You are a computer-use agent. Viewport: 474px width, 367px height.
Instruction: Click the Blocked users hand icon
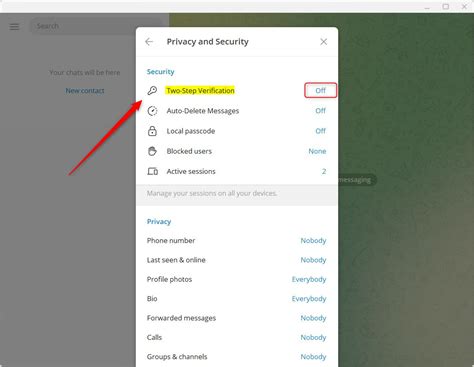152,151
